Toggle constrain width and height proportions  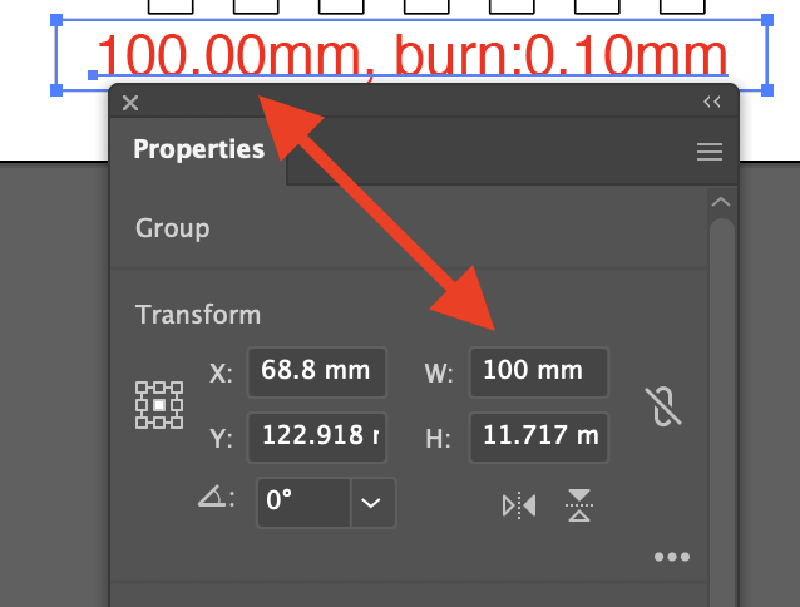663,407
